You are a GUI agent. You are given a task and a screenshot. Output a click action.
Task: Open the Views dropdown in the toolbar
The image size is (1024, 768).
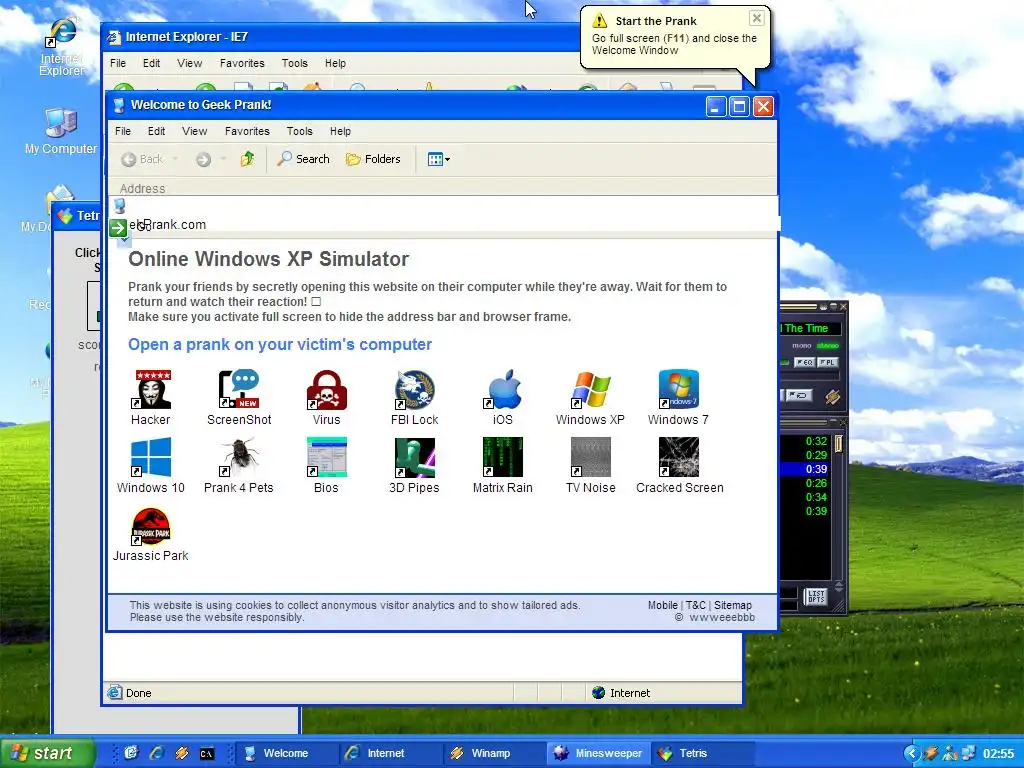438,159
